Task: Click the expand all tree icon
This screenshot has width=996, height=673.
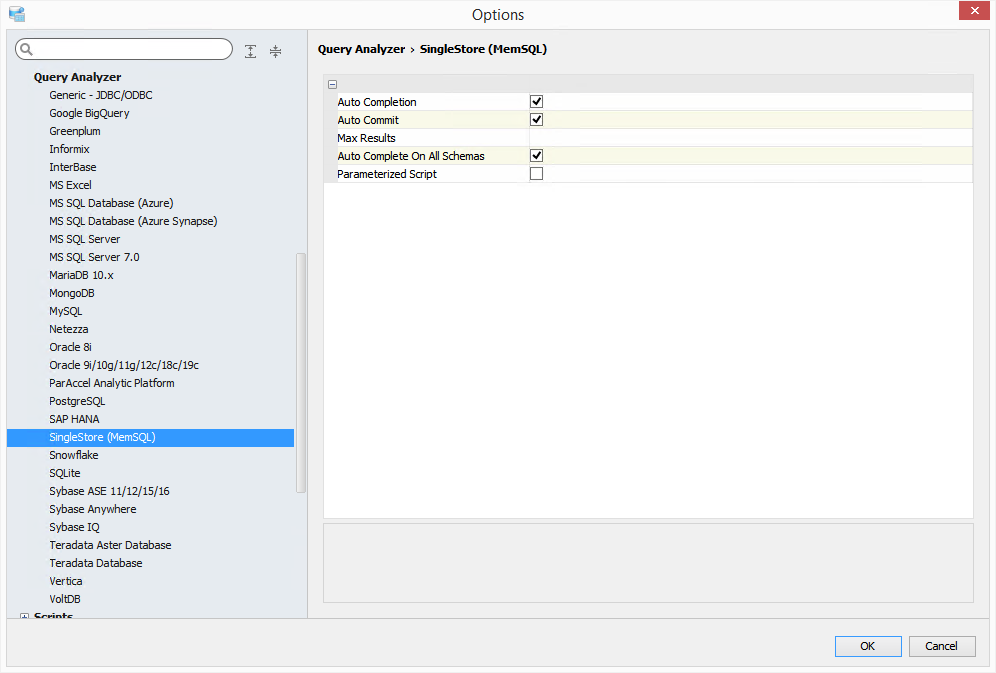Action: (x=250, y=51)
